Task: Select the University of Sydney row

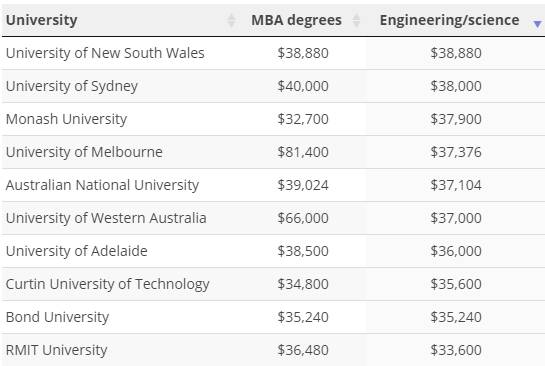Action: click(x=273, y=86)
